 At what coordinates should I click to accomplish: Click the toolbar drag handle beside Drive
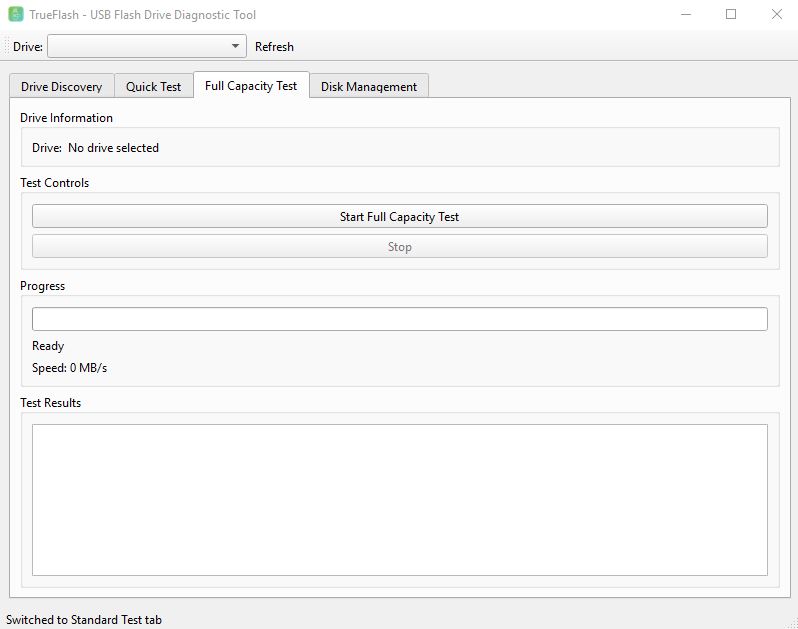click(x=7, y=46)
